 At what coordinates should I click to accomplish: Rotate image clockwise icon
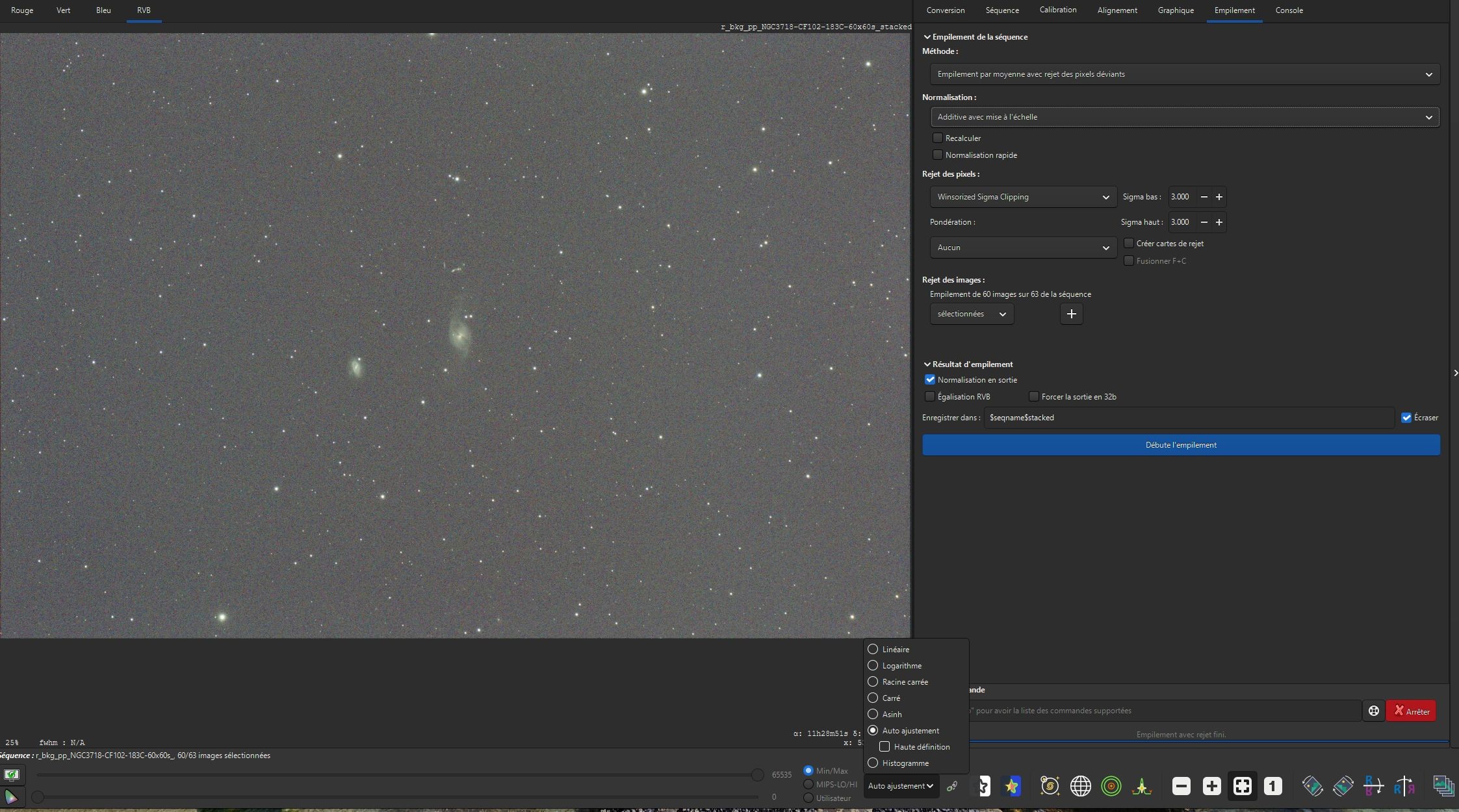pyautogui.click(x=1343, y=786)
